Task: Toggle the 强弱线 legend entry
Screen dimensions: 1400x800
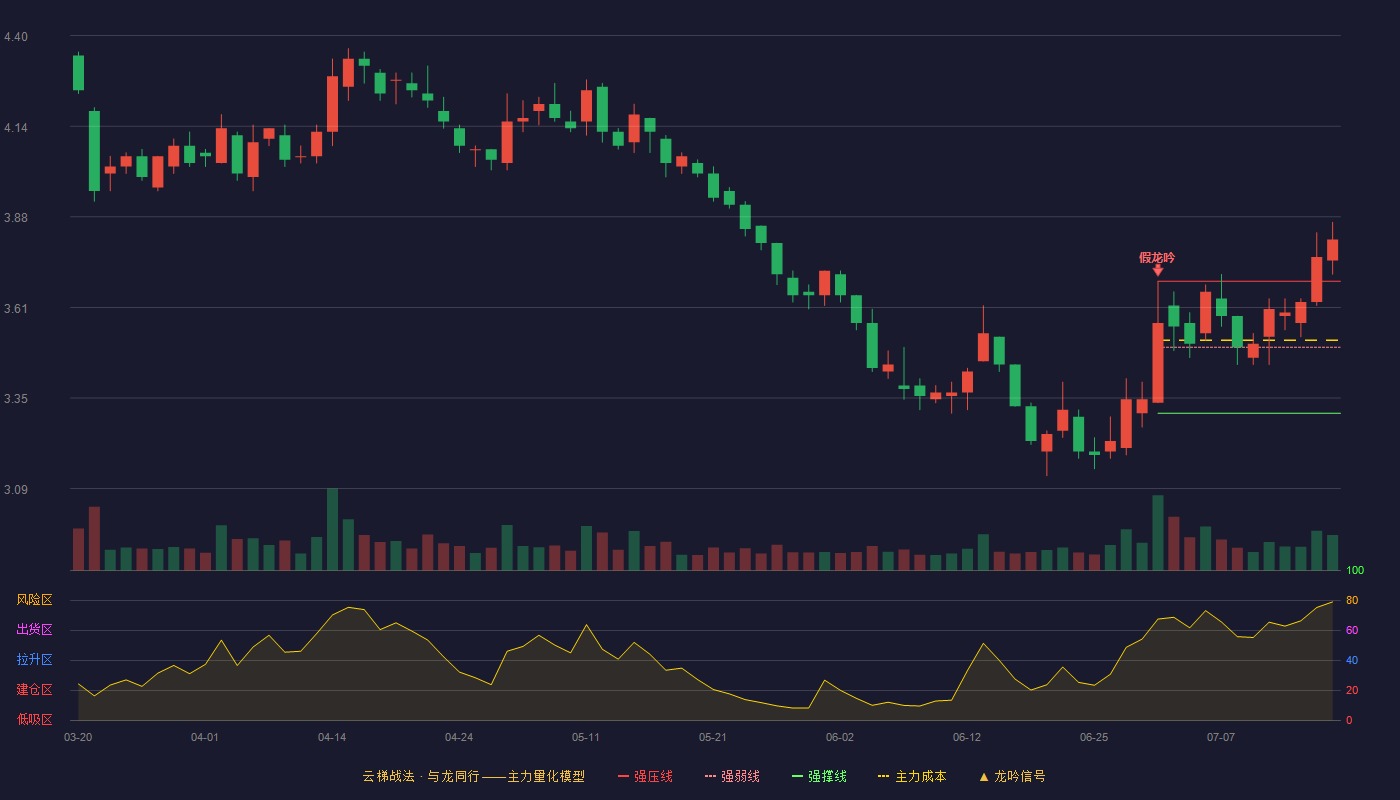Action: pos(732,776)
